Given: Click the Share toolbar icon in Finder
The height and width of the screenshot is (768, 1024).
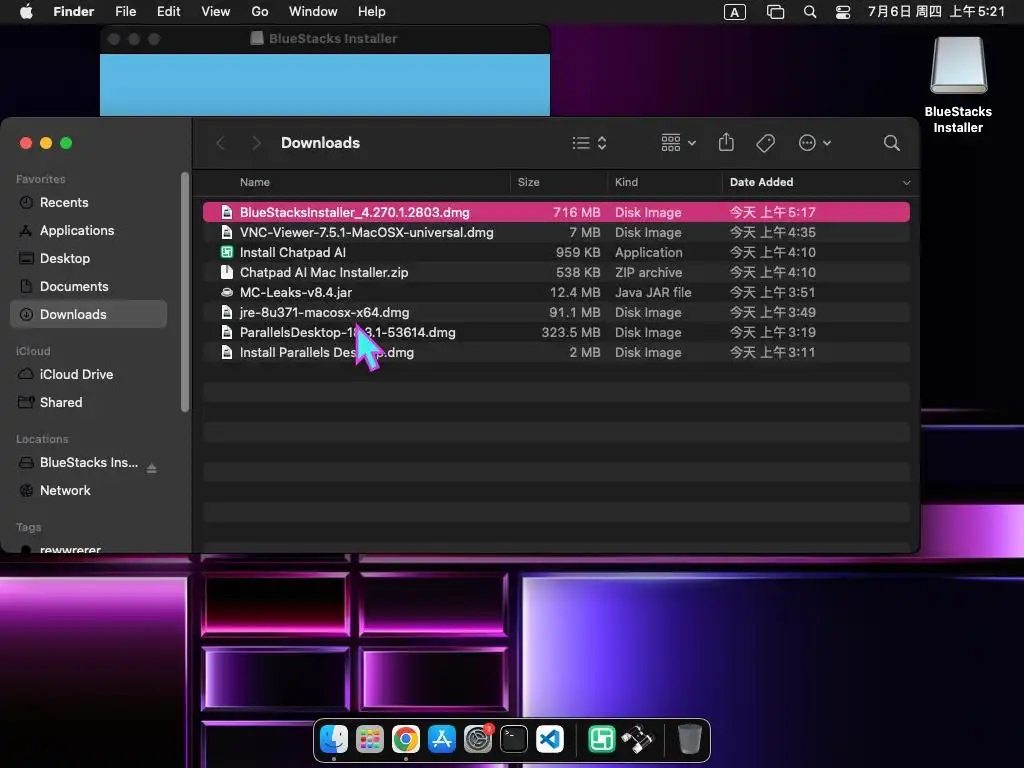Looking at the screenshot, I should tap(726, 142).
